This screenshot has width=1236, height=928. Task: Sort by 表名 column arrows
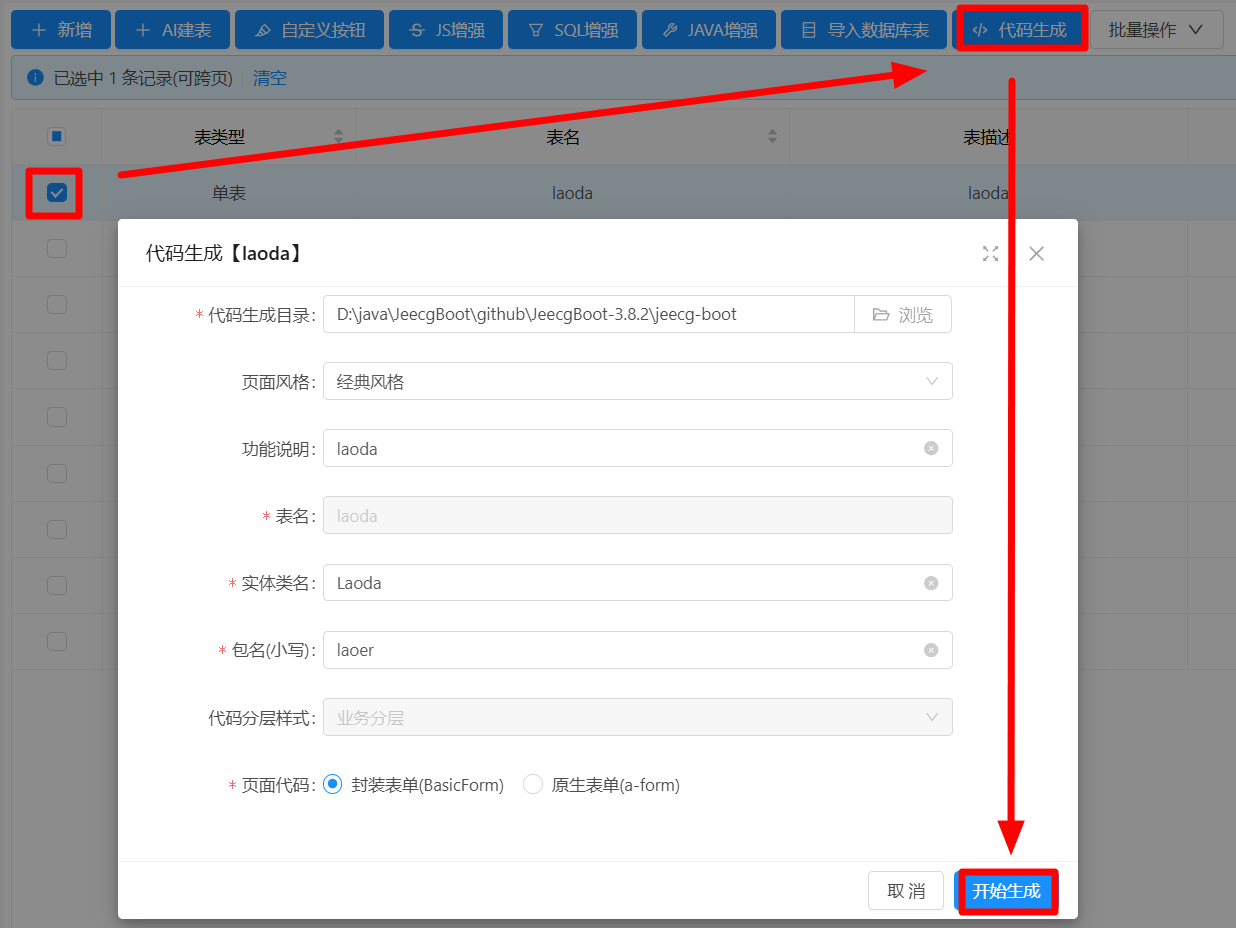tap(772, 136)
